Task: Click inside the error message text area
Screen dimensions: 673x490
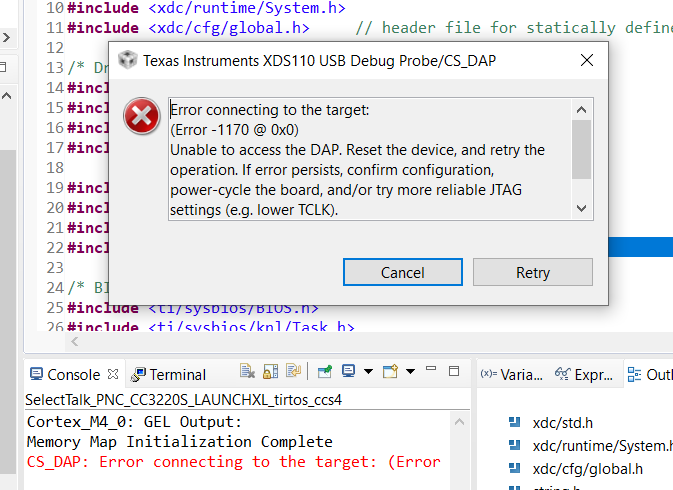Action: (x=370, y=159)
